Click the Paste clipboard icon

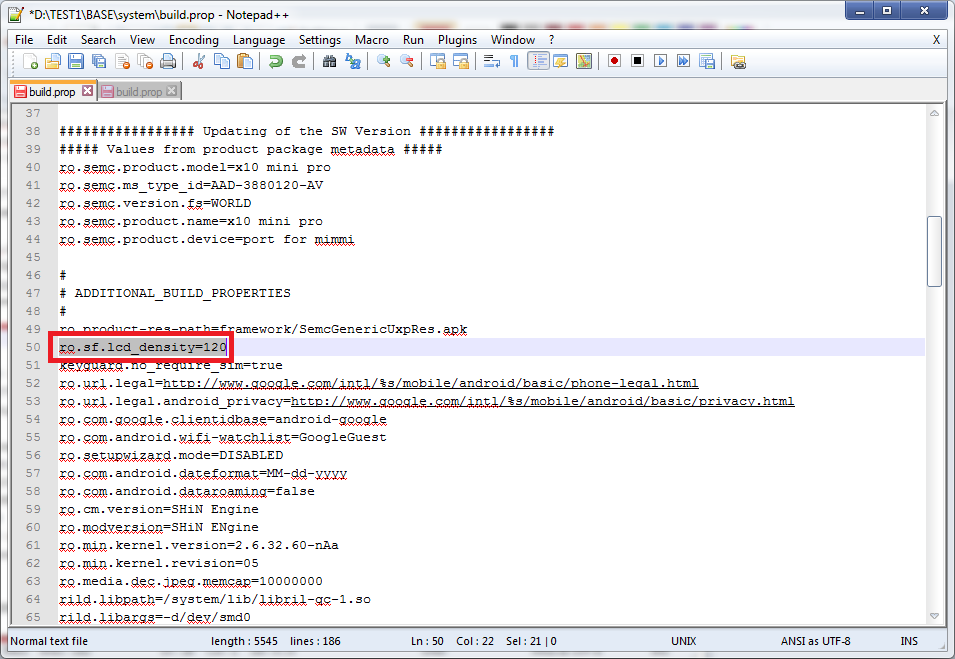coord(245,62)
